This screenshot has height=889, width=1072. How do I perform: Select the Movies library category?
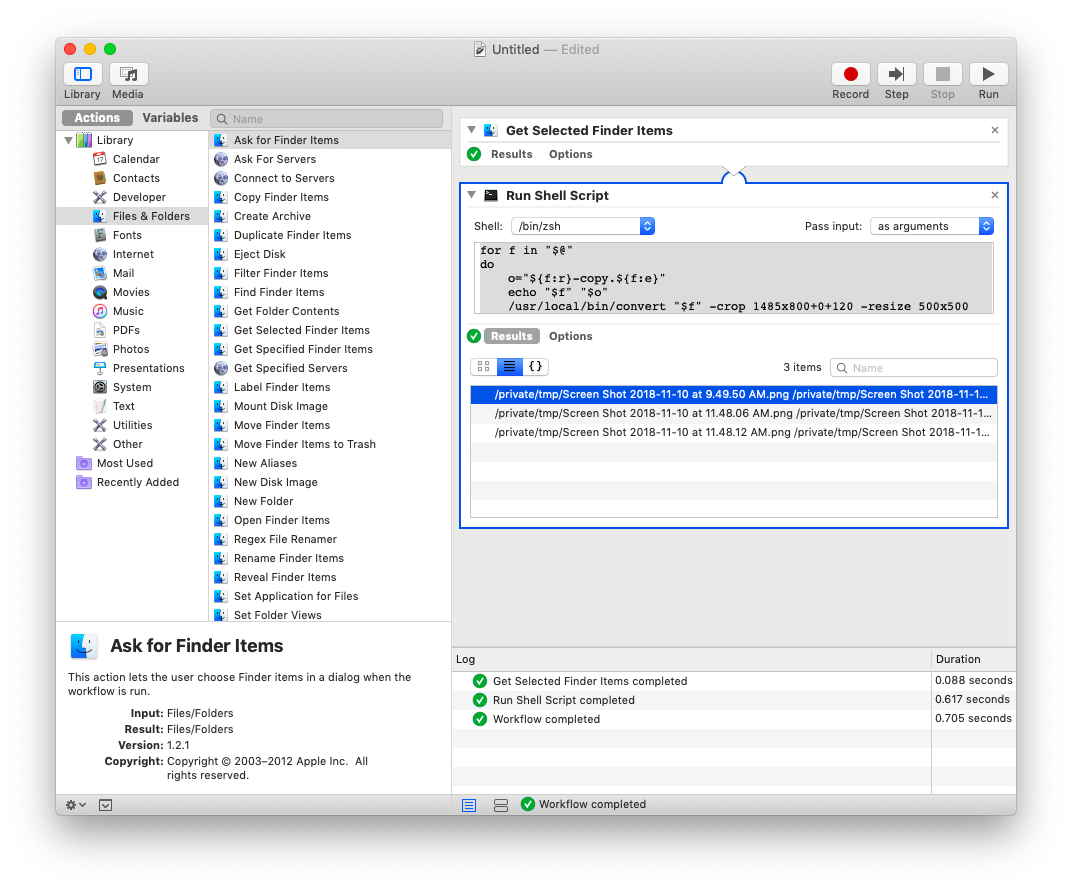pos(131,292)
